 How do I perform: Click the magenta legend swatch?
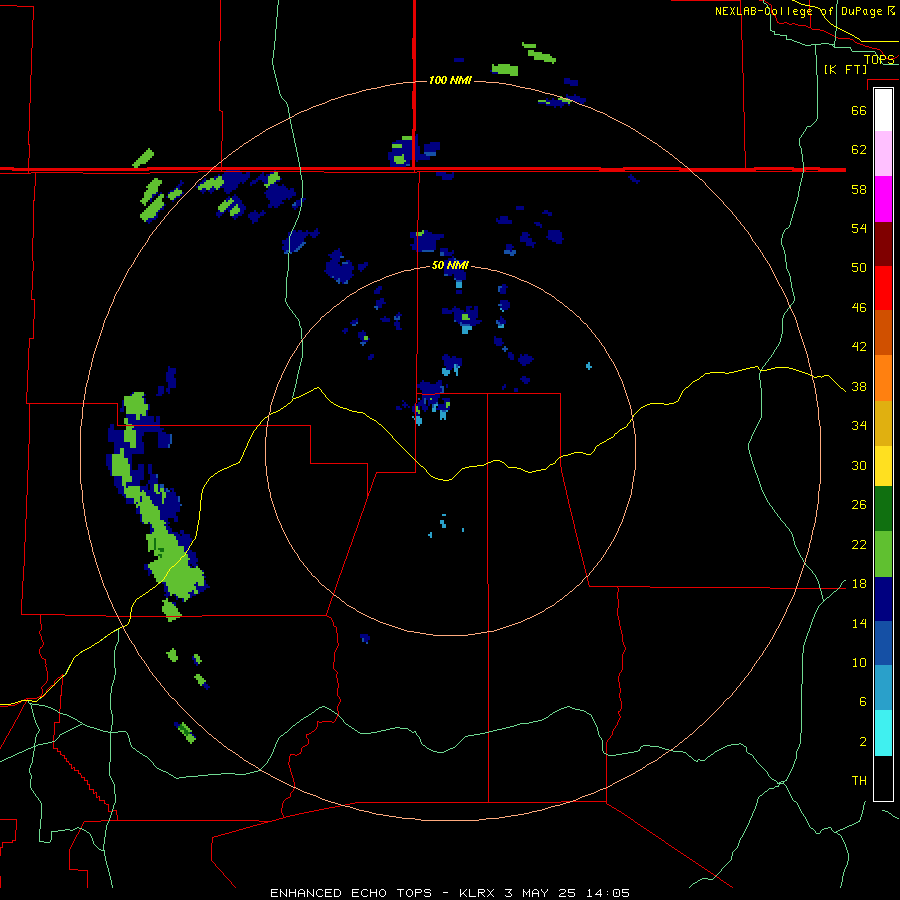point(883,199)
